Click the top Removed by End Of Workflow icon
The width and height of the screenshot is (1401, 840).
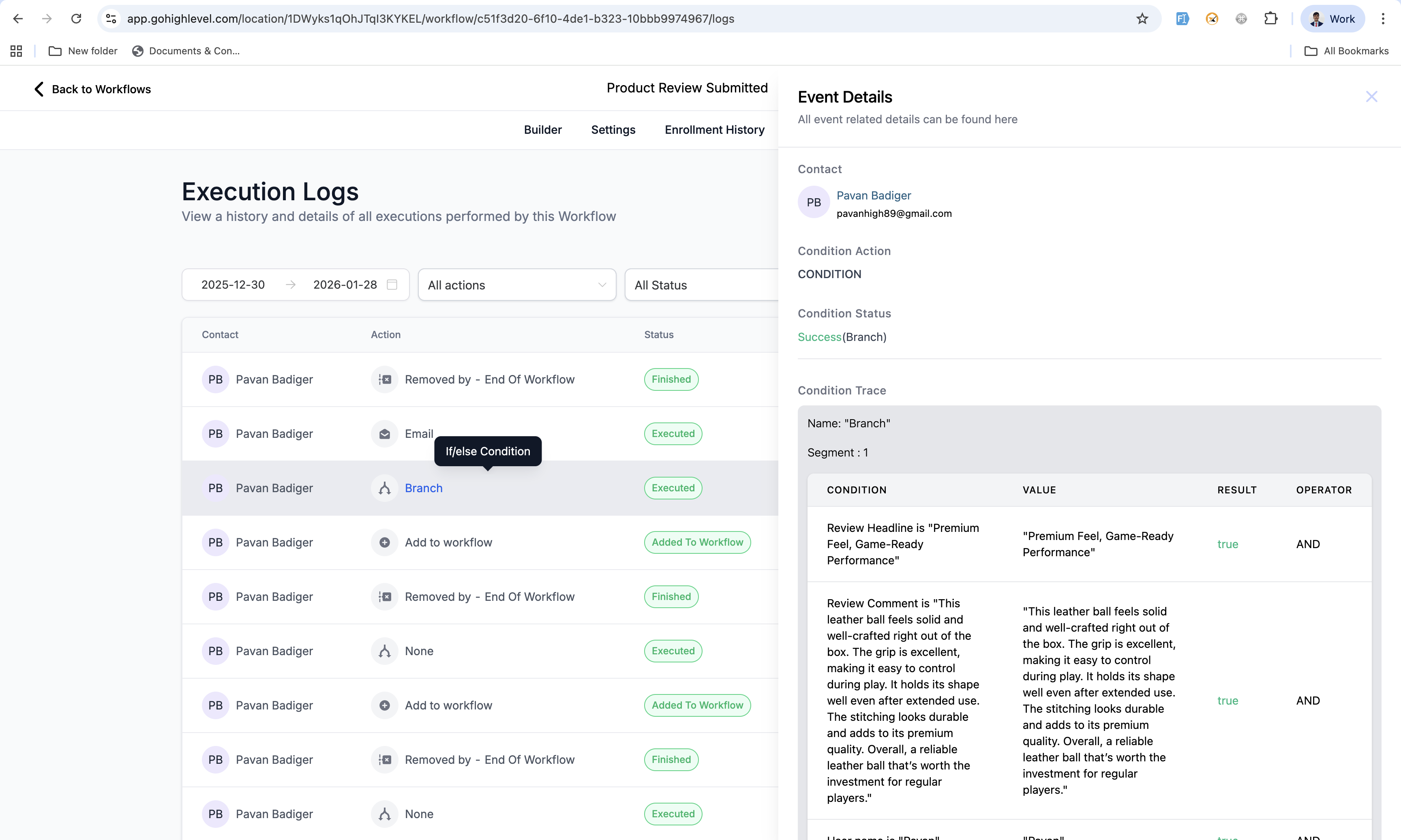coord(384,380)
